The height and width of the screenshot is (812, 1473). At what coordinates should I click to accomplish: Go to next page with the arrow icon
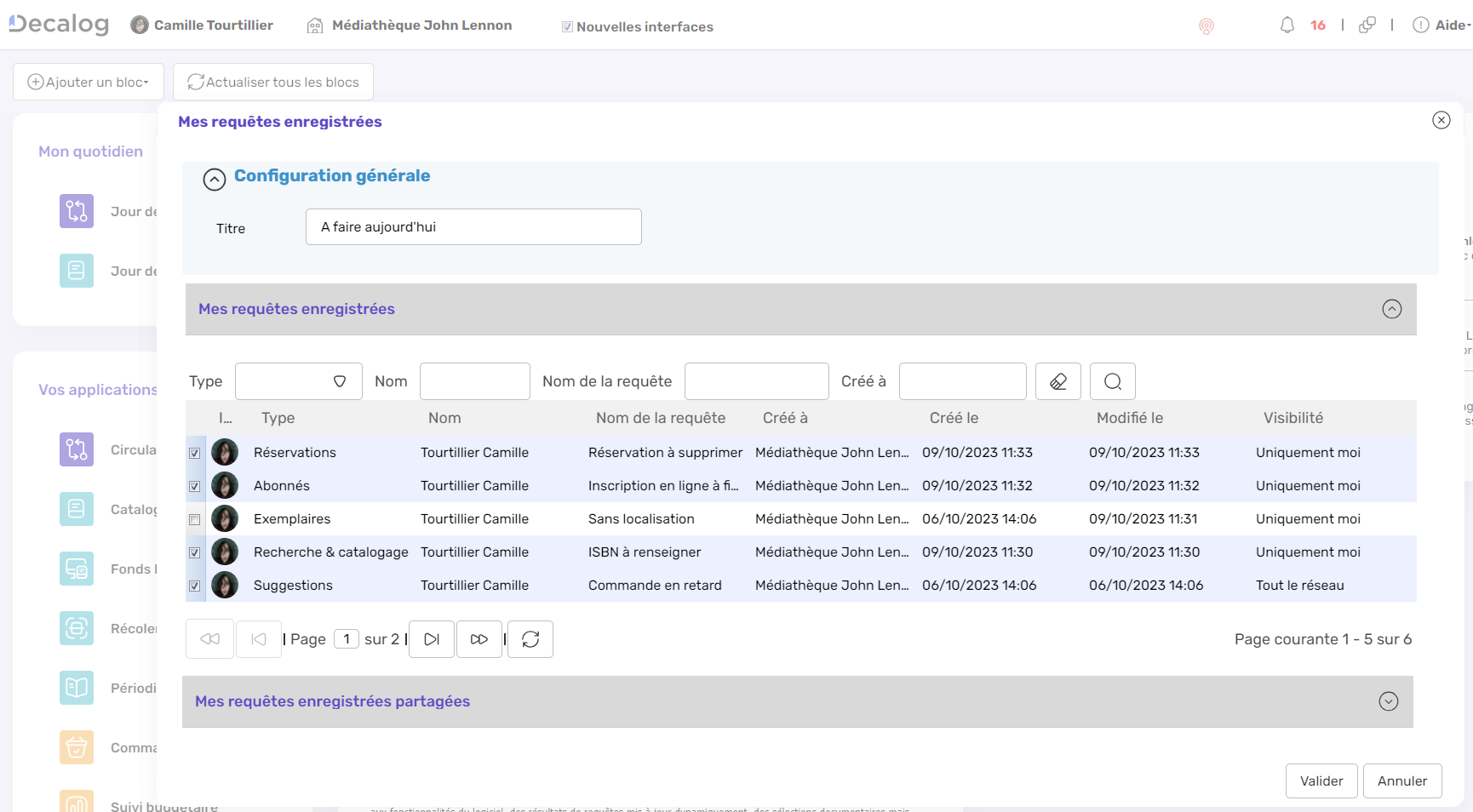coord(431,638)
